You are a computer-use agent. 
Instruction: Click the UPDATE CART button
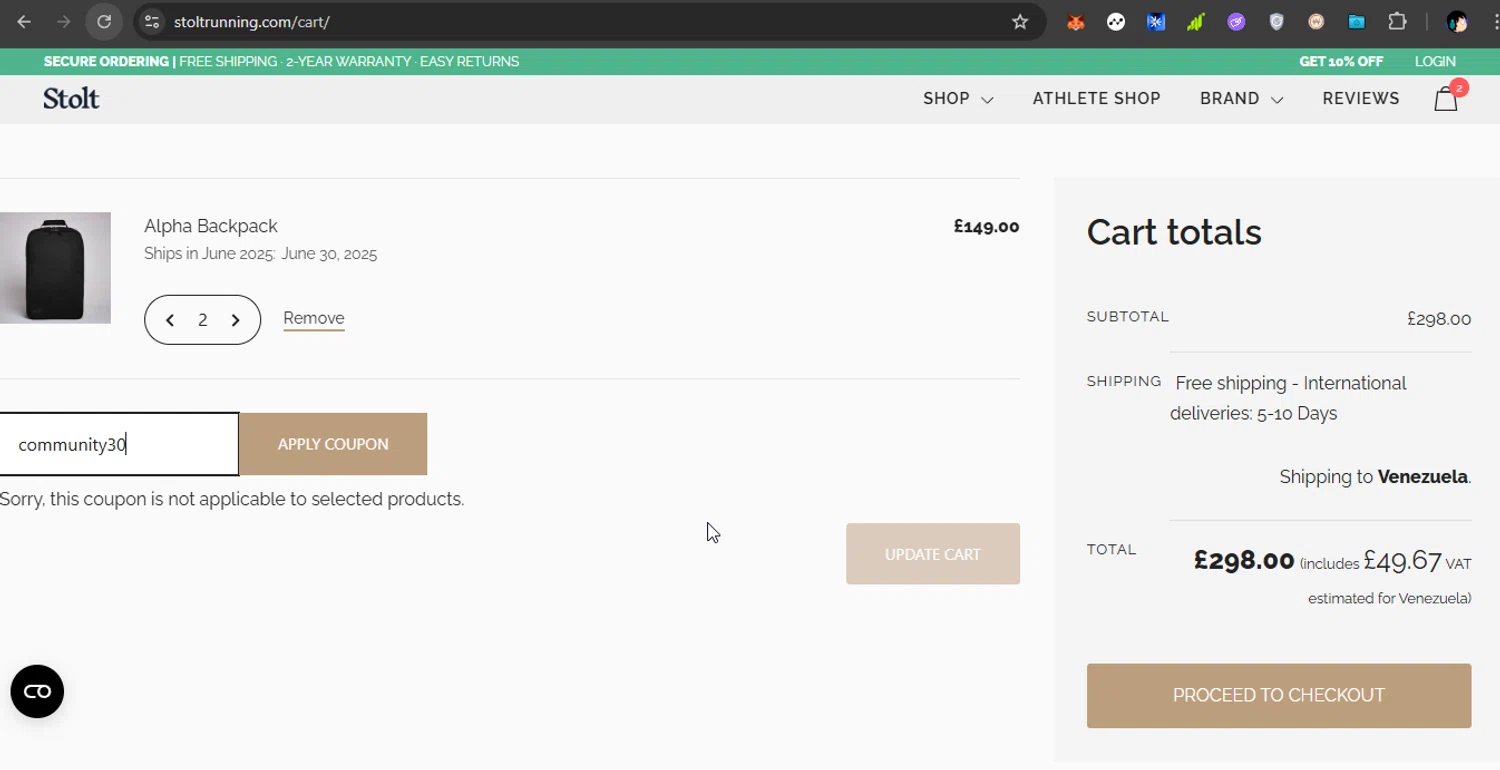933,554
